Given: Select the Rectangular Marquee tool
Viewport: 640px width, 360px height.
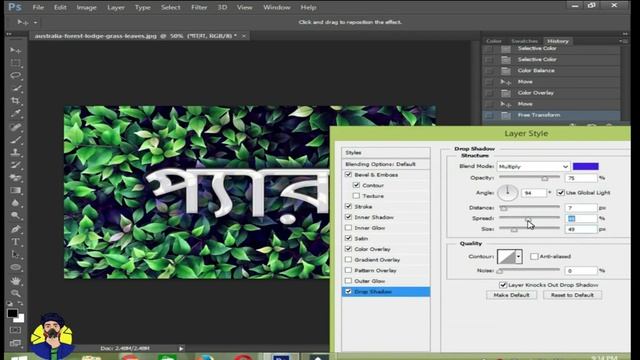Looking at the screenshot, I should click(16, 63).
